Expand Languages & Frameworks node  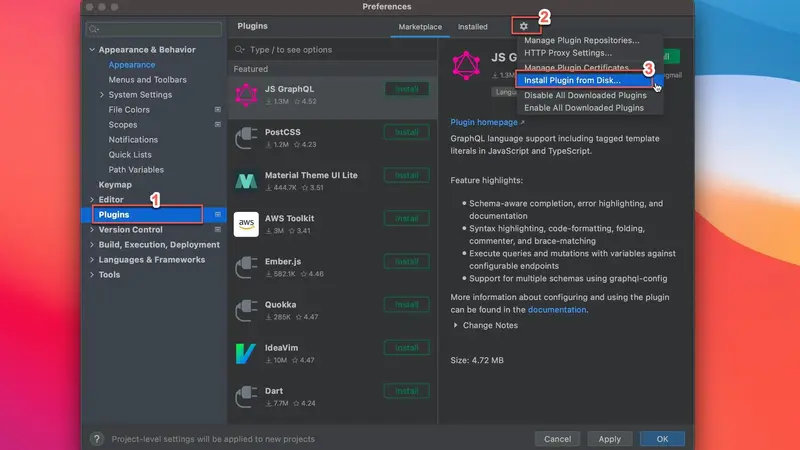tap(92, 260)
